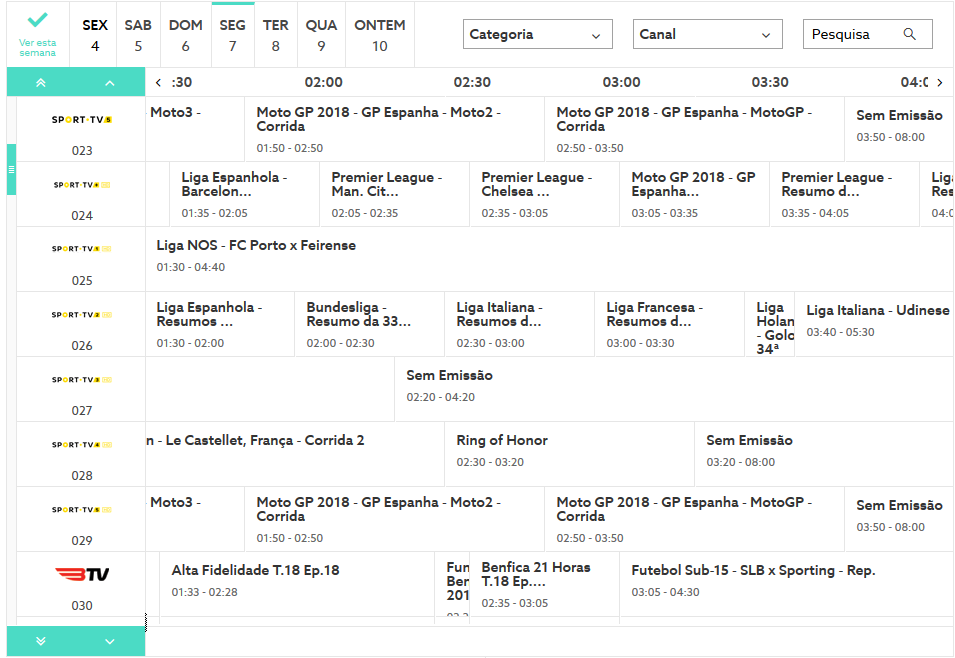Image resolution: width=955 pixels, height=658 pixels.
Task: Open Moto2 Corrida program on channel 029
Action: click(x=394, y=519)
